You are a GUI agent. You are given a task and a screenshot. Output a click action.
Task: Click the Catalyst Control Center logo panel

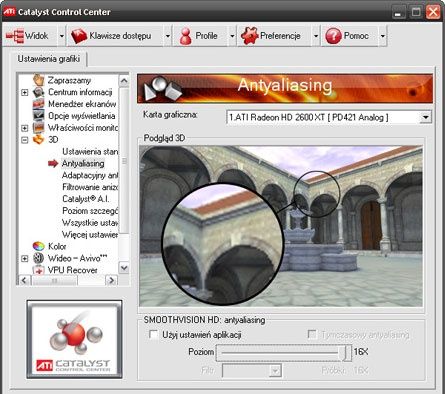pyautogui.click(x=75, y=339)
